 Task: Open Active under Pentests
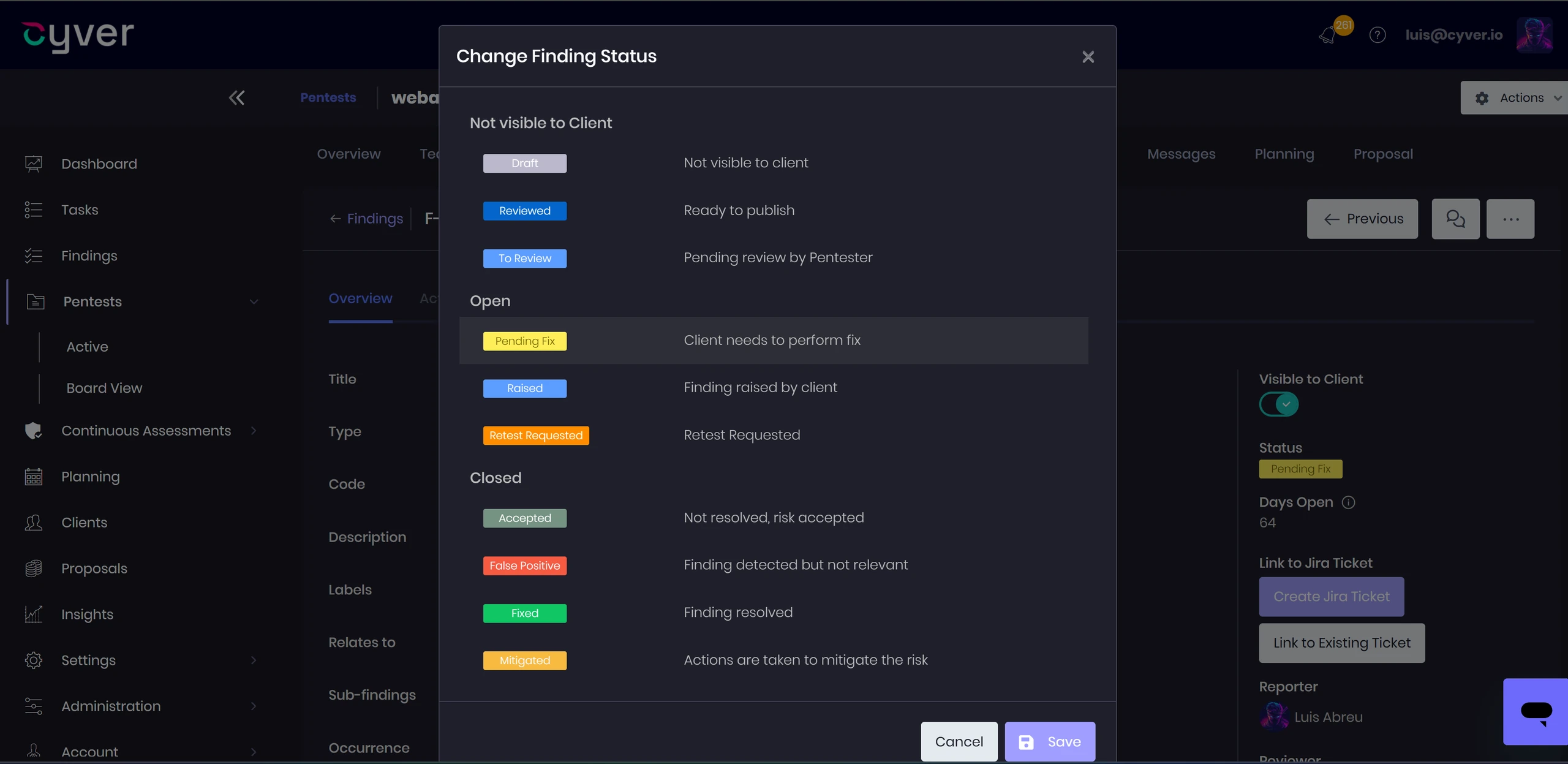[87, 347]
